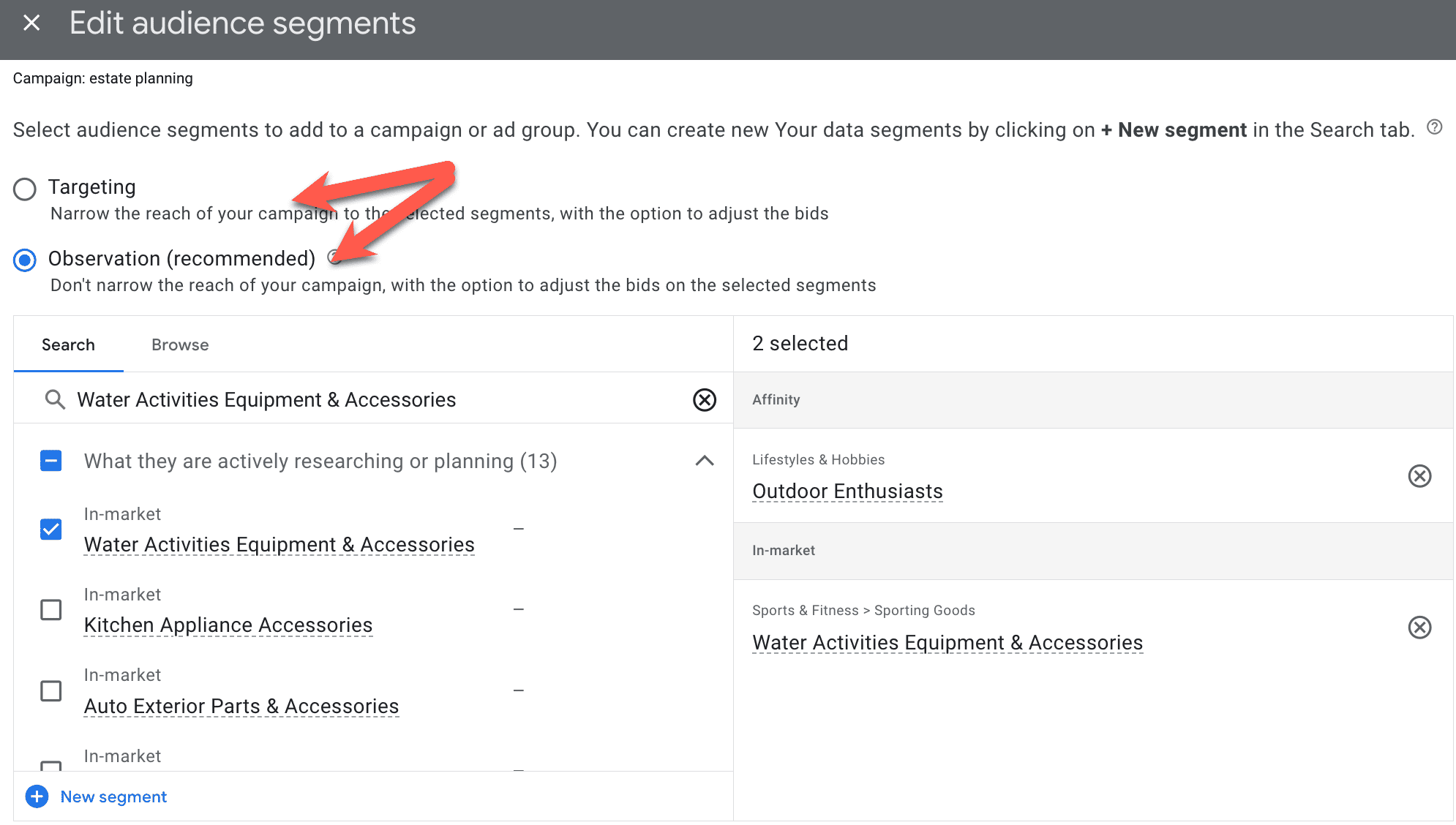Select the Targeting radio button

(25, 189)
